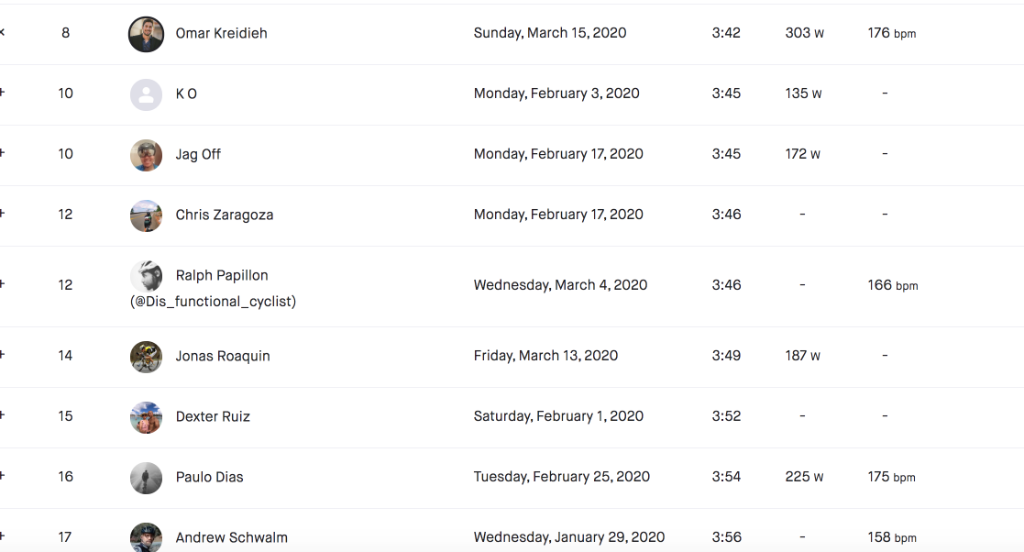Click Omar Kreidieh's profile avatar
The width and height of the screenshot is (1024, 552).
[x=146, y=34]
